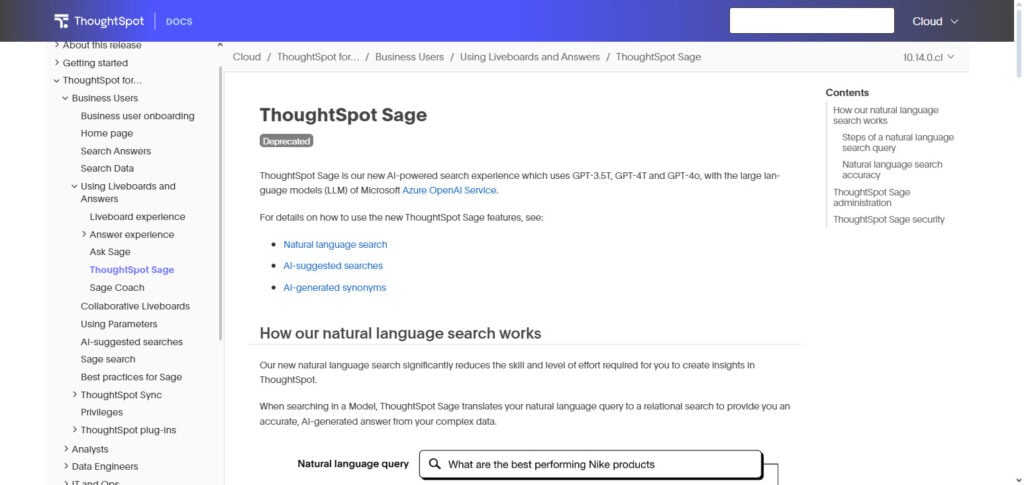Image resolution: width=1024 pixels, height=485 pixels.
Task: Open Search Answers in sidebar
Action: (116, 151)
